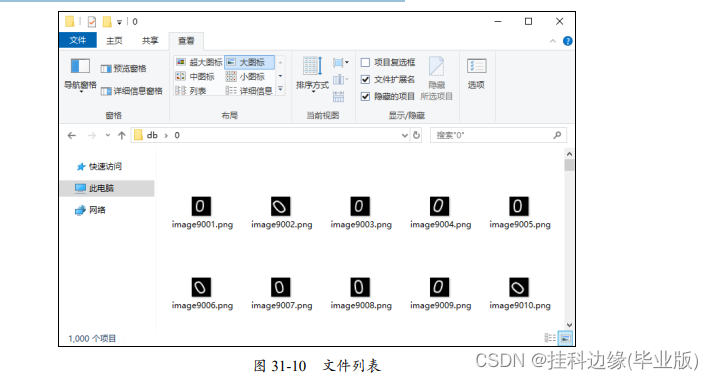Viewport: 713px width, 380px height.
Task: Open the File (文件) tab
Action: pyautogui.click(x=78, y=40)
